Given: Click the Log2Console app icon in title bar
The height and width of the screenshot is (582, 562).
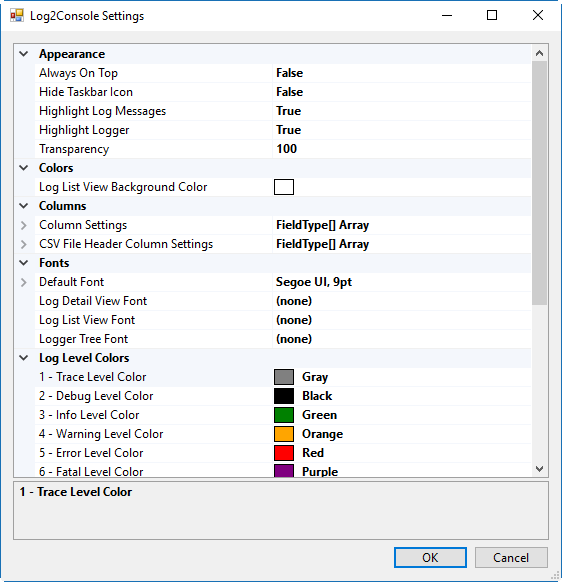Looking at the screenshot, I should tap(17, 16).
